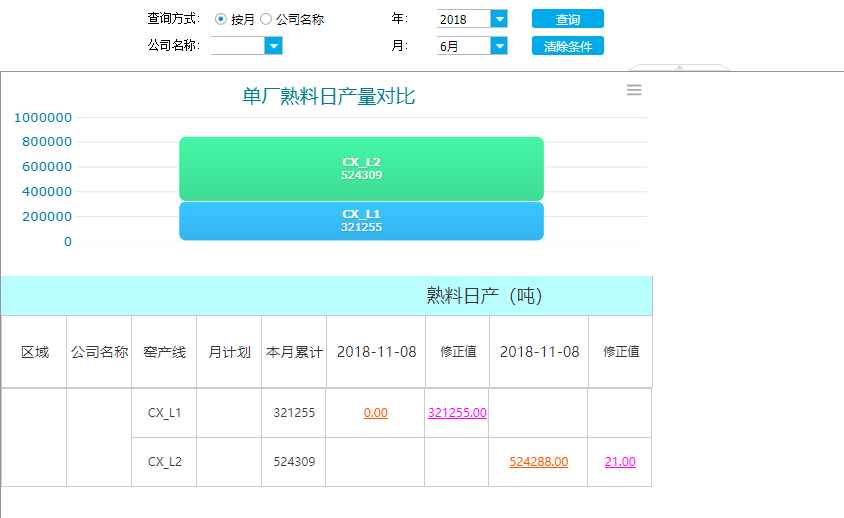Select the 公司名称 radio button
This screenshot has height=518, width=844.
(266, 19)
